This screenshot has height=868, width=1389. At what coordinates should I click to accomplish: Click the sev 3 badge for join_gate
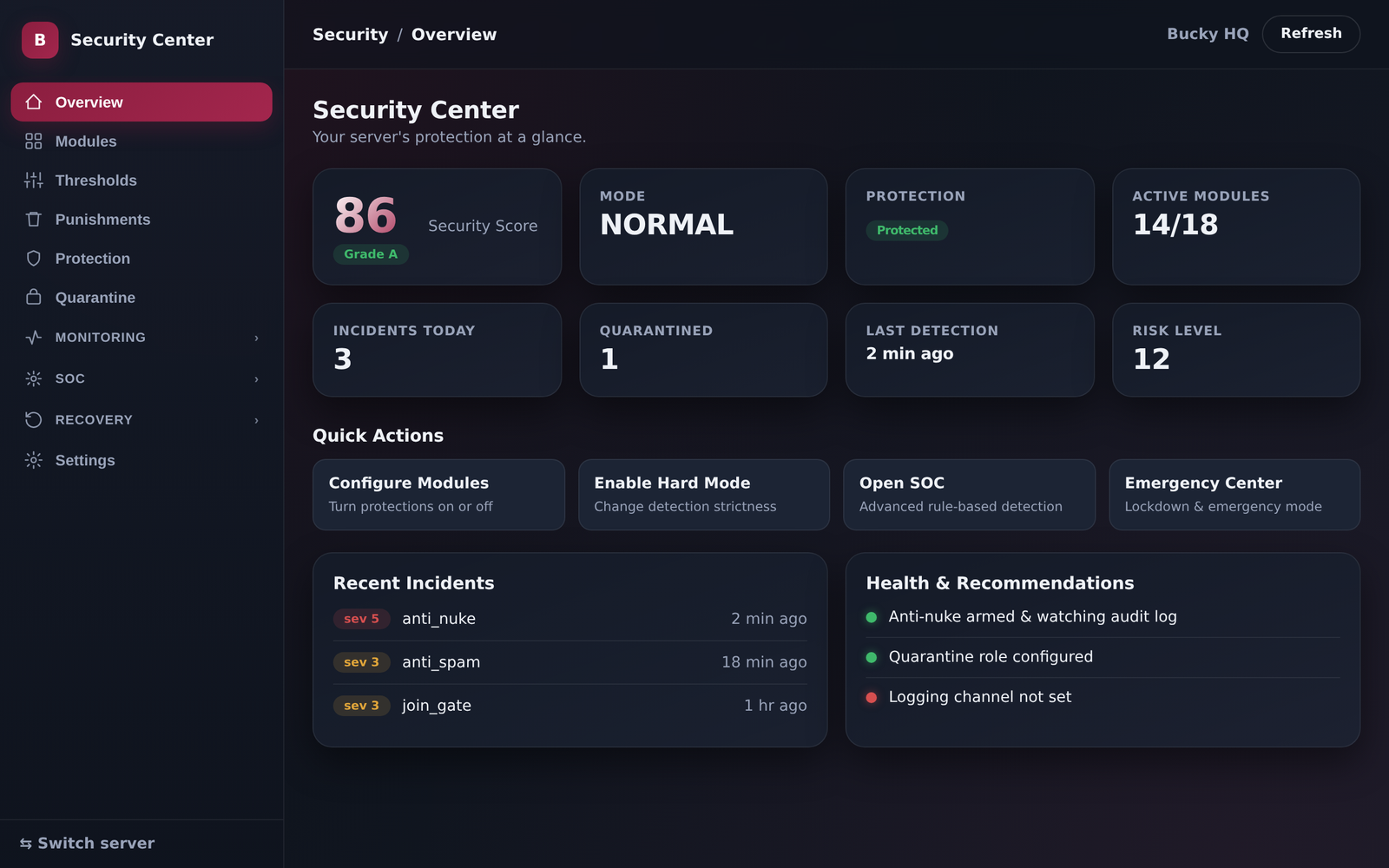(x=361, y=706)
